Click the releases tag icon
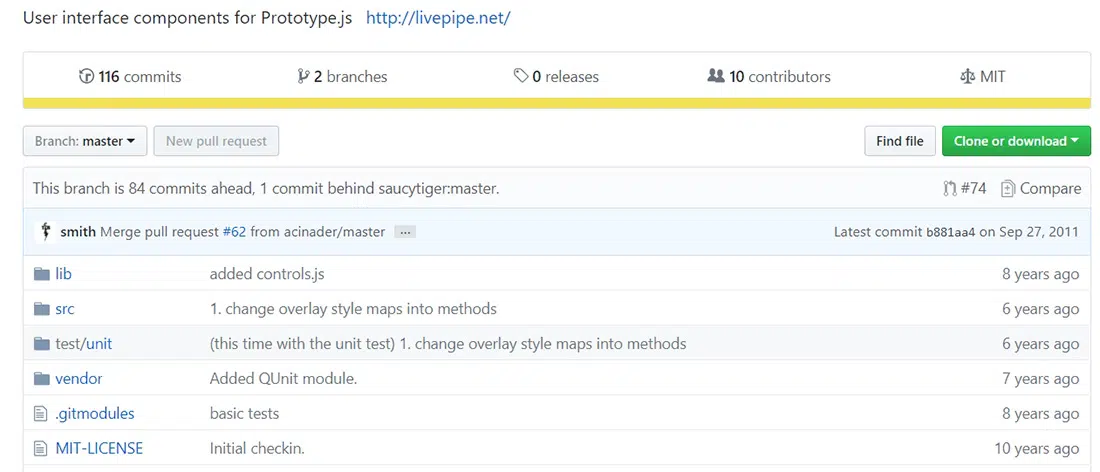1100x472 pixels. 520,76
